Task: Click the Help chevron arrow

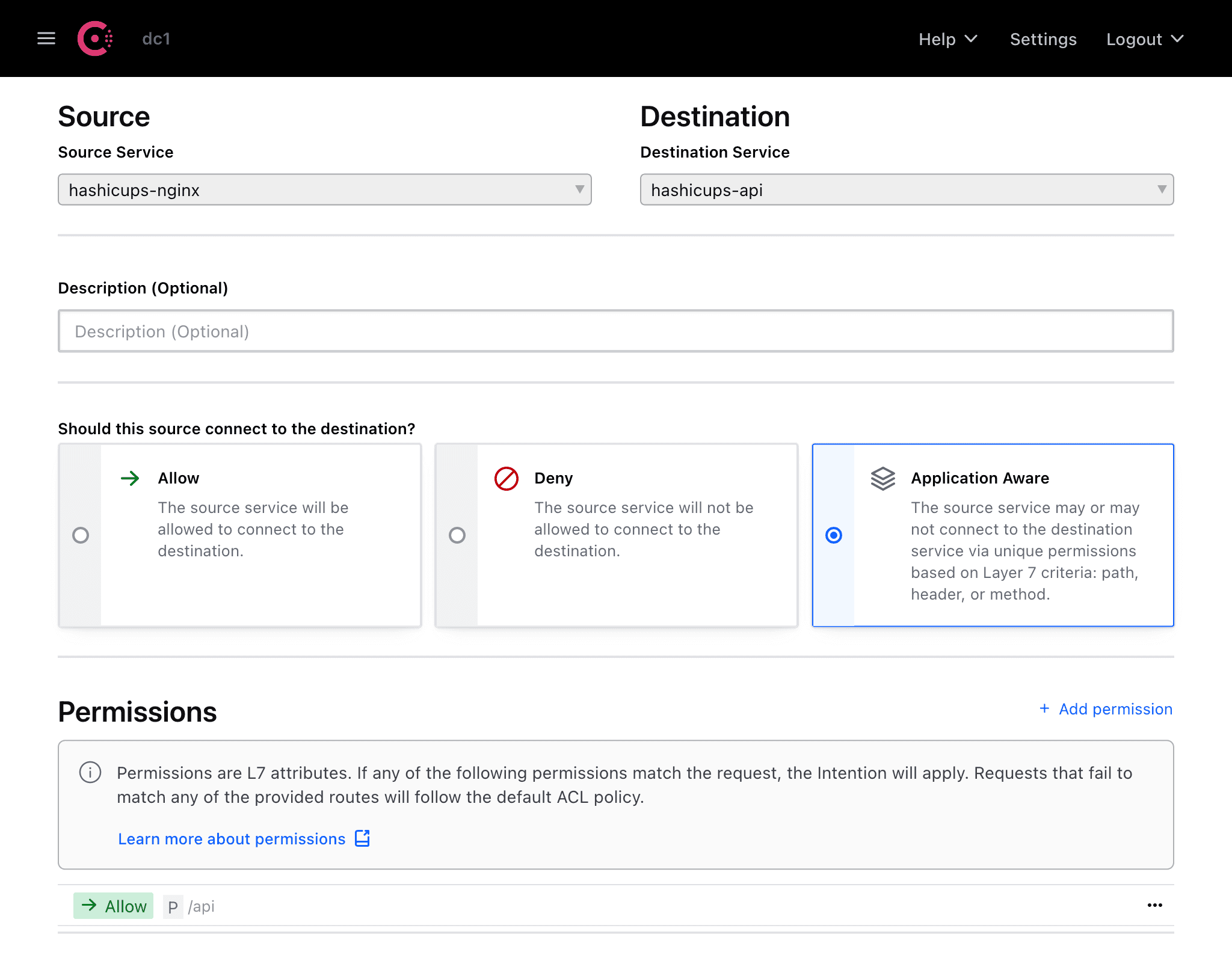Action: pyautogui.click(x=971, y=39)
